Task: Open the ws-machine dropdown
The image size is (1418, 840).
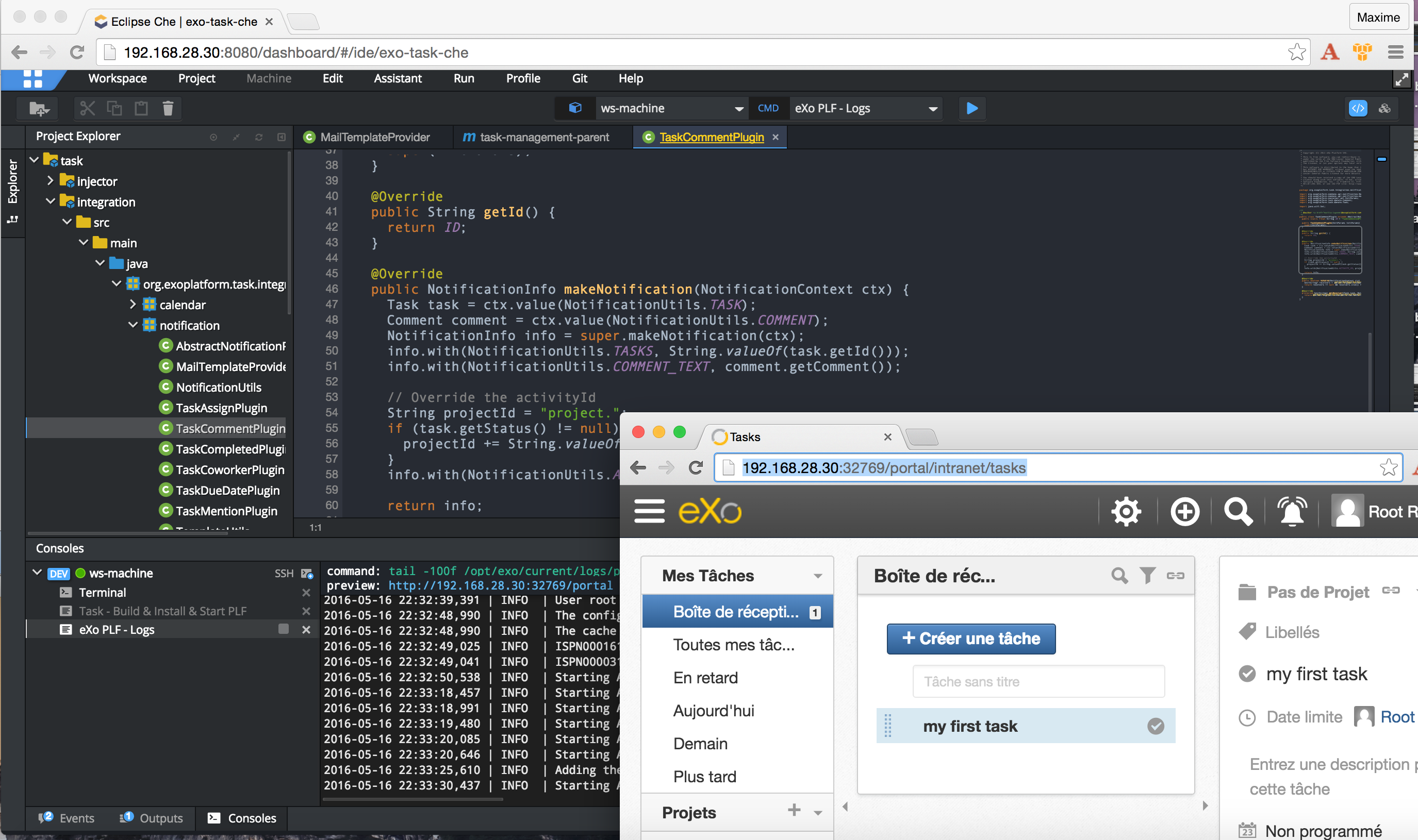Action: pyautogui.click(x=738, y=109)
